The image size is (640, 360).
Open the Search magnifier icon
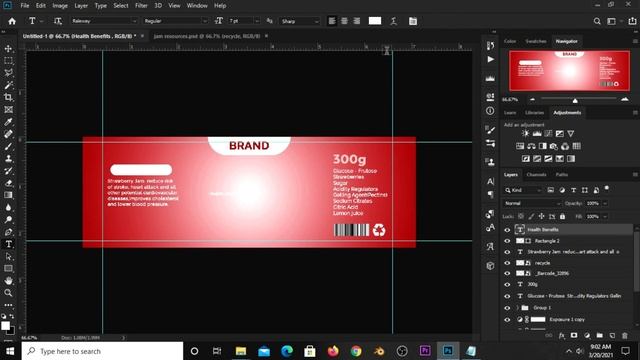[597, 21]
